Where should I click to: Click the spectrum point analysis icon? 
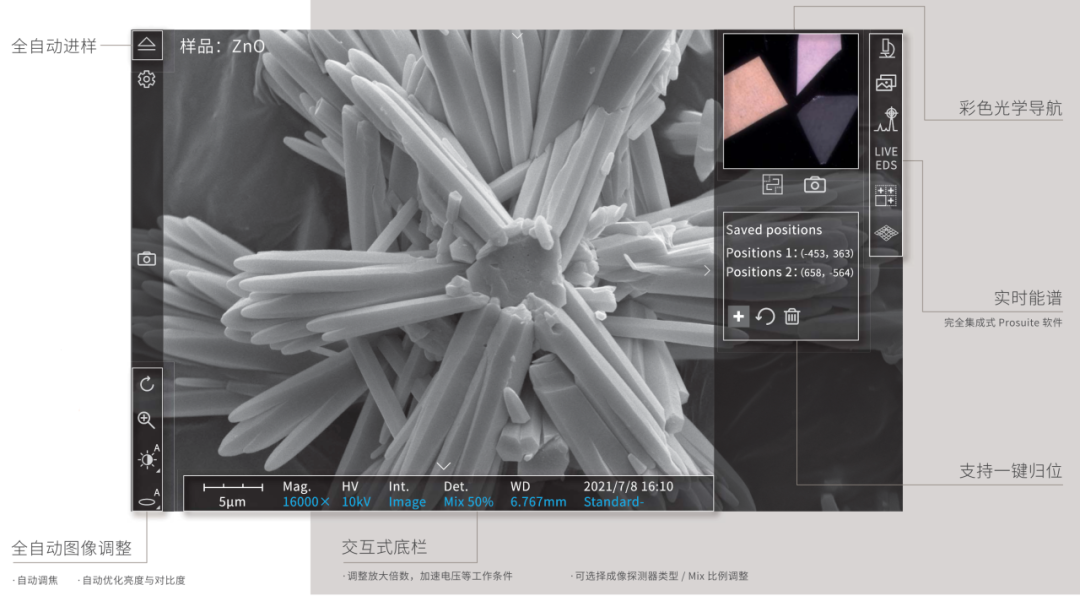886,120
